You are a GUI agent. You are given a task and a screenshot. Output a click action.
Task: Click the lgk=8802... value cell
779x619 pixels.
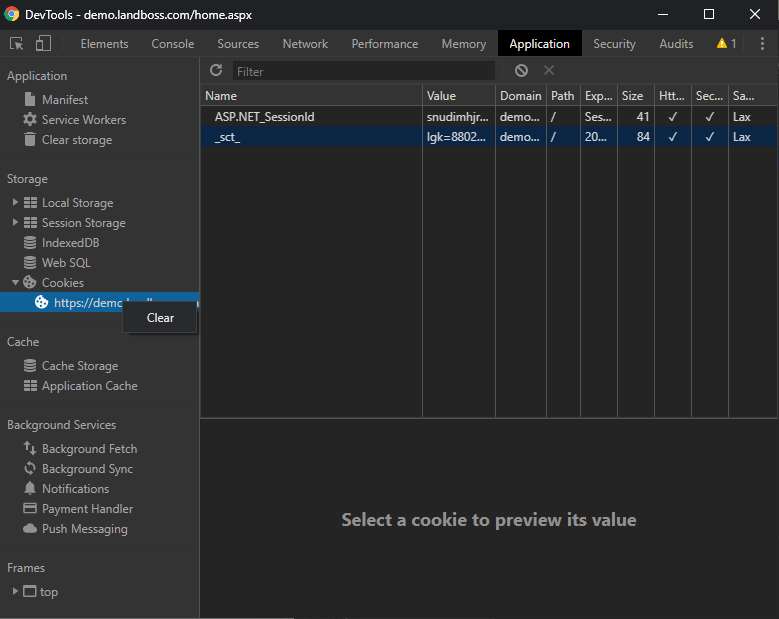coord(459,137)
